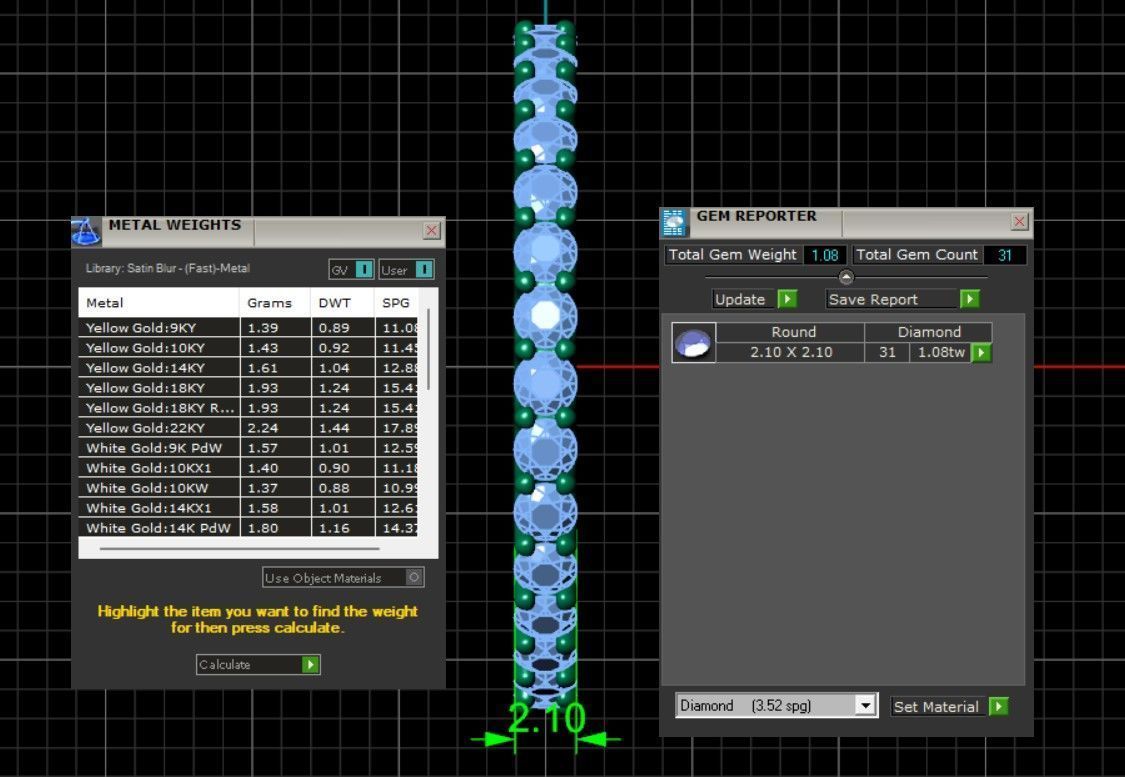Click the Library: Satin Blur label
This screenshot has height=777, width=1125.
(x=168, y=268)
